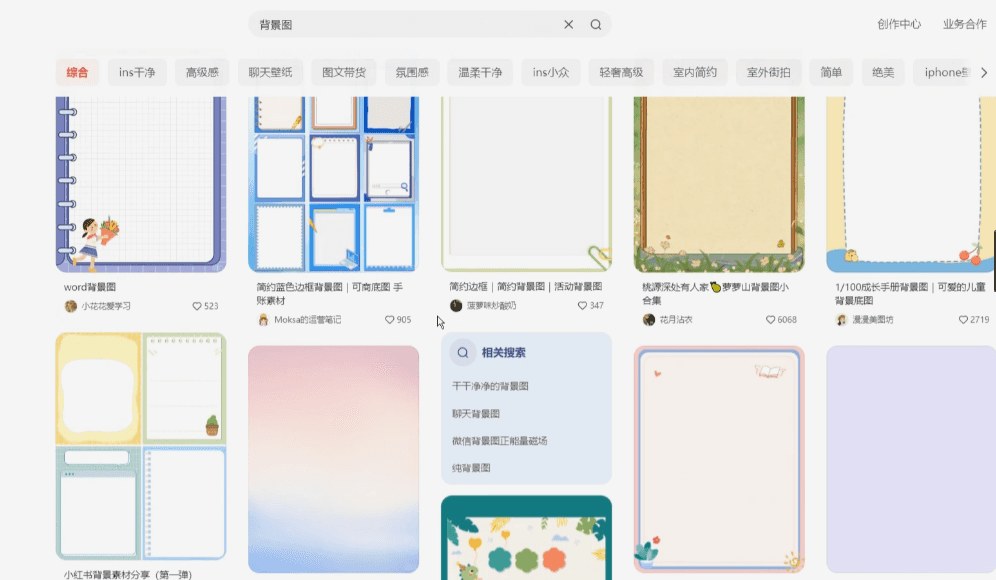
Task: Open avatar of 花月沾衣
Action: point(649,320)
